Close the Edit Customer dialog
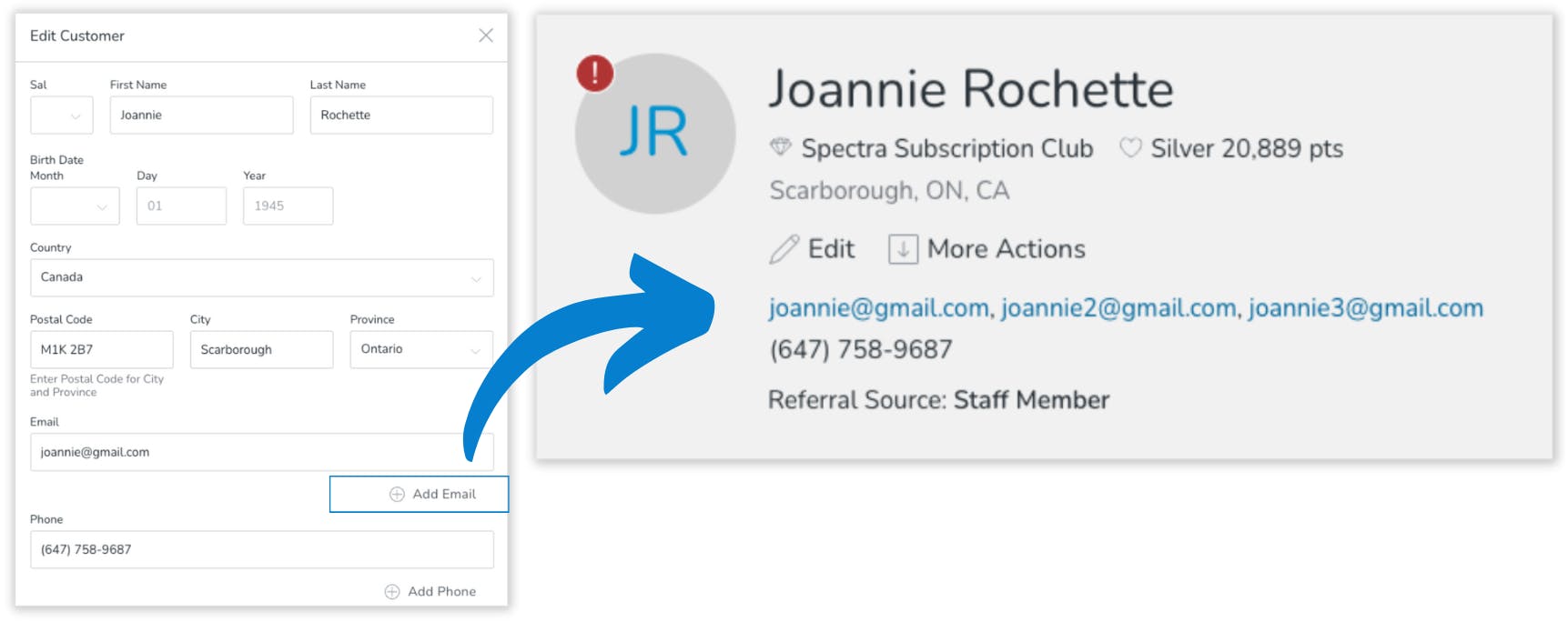Screen dimensions: 1568x622 tap(486, 35)
